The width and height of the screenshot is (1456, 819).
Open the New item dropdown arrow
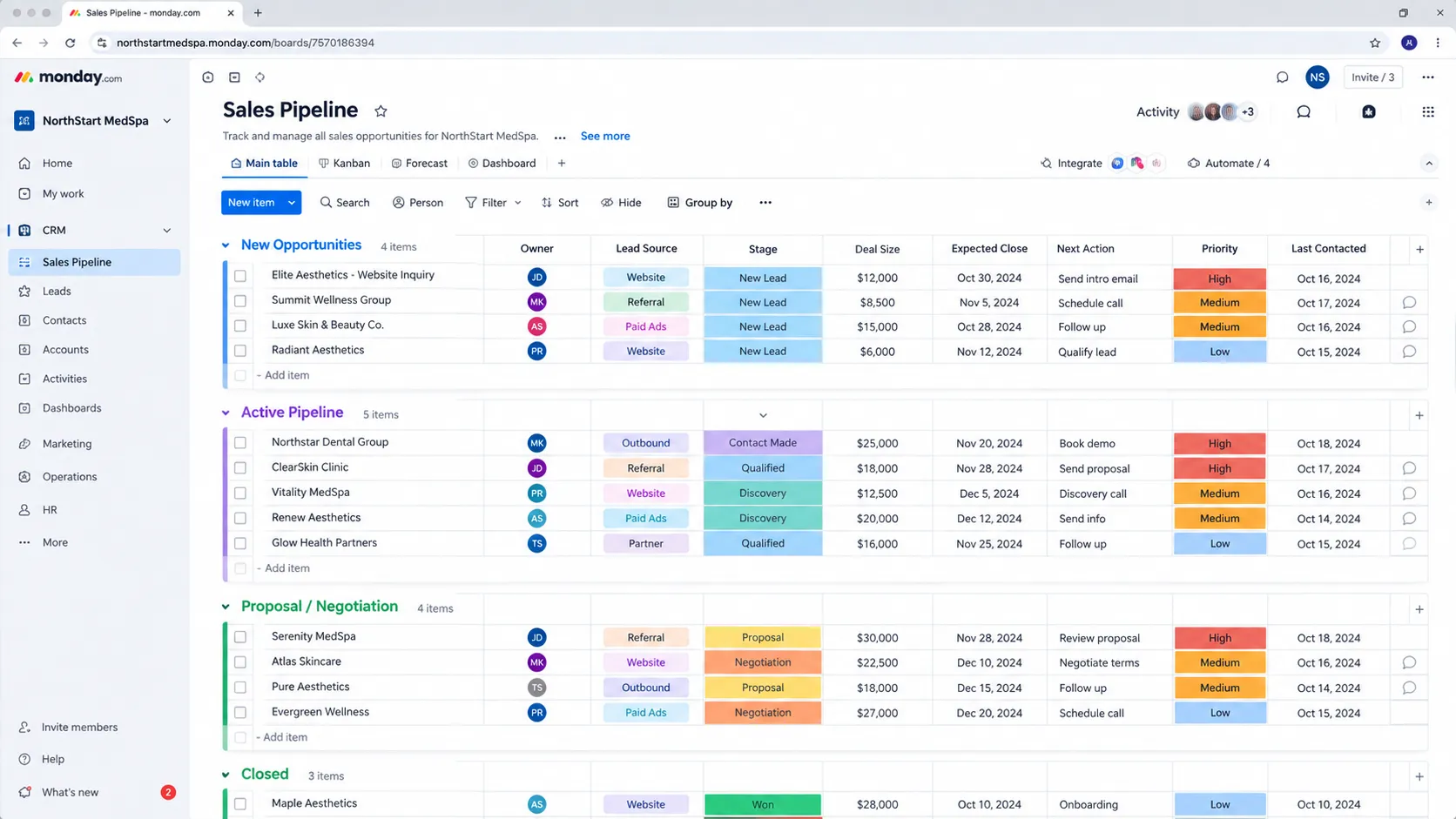point(292,202)
